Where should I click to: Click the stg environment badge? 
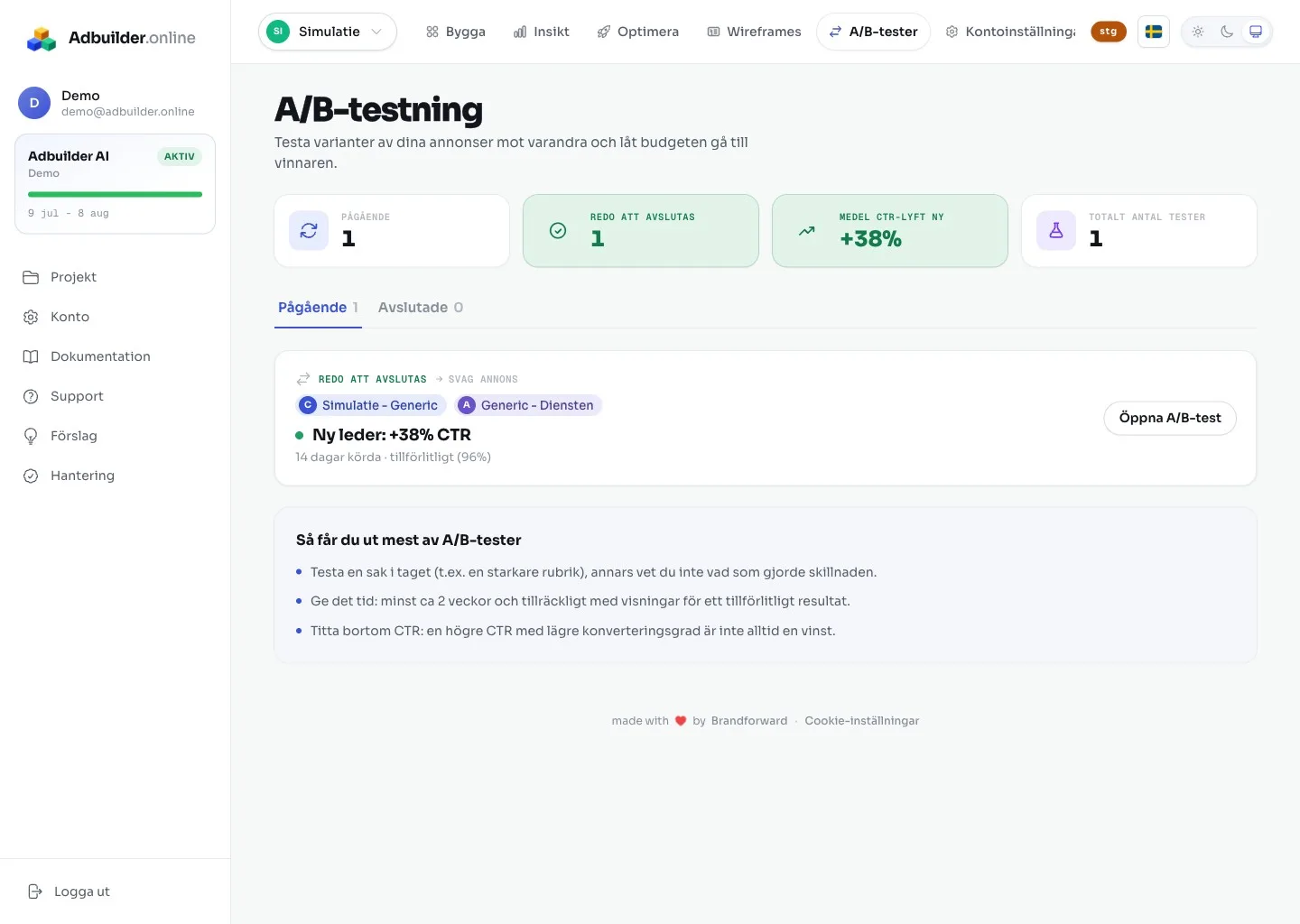(1109, 32)
